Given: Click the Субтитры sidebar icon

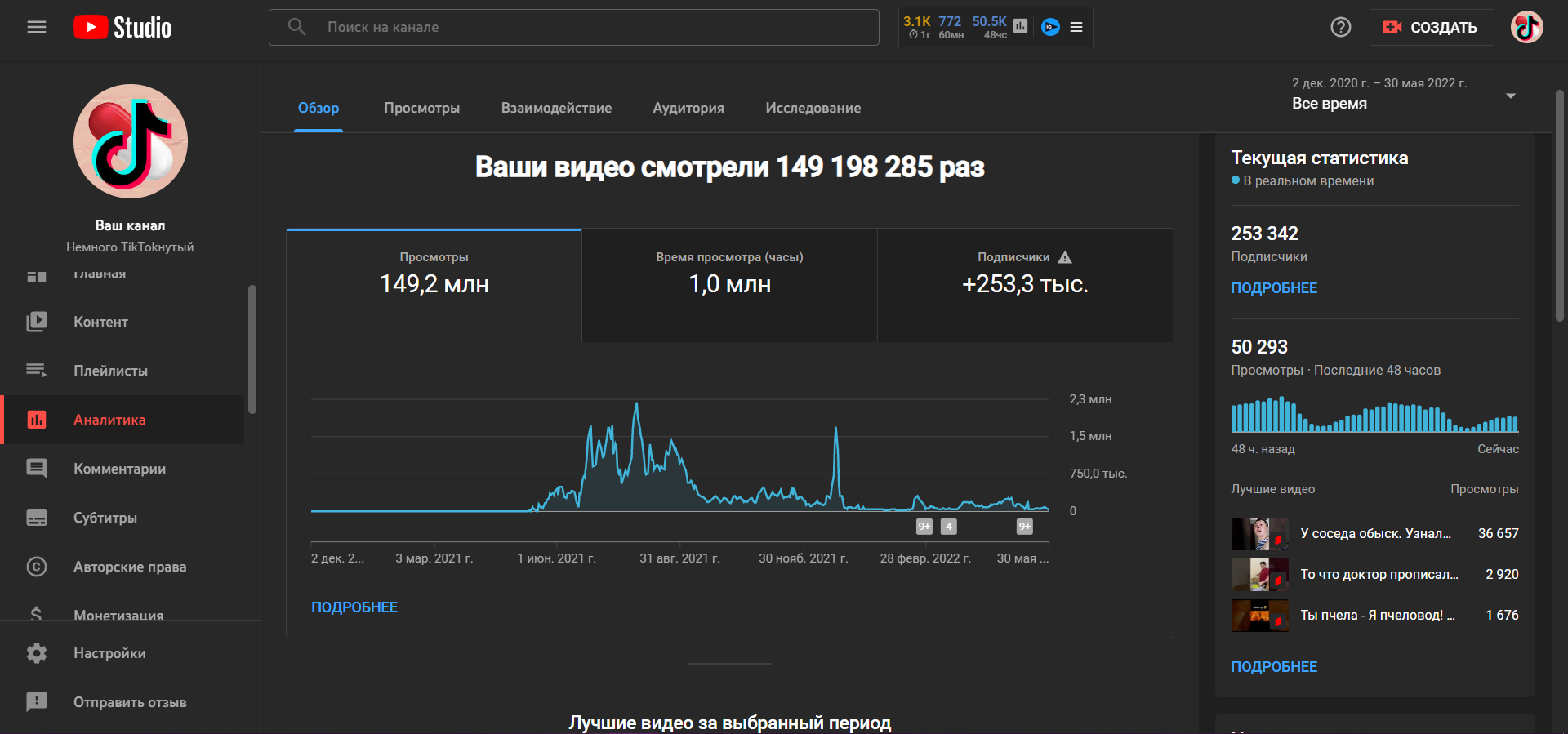Looking at the screenshot, I should pyautogui.click(x=37, y=518).
